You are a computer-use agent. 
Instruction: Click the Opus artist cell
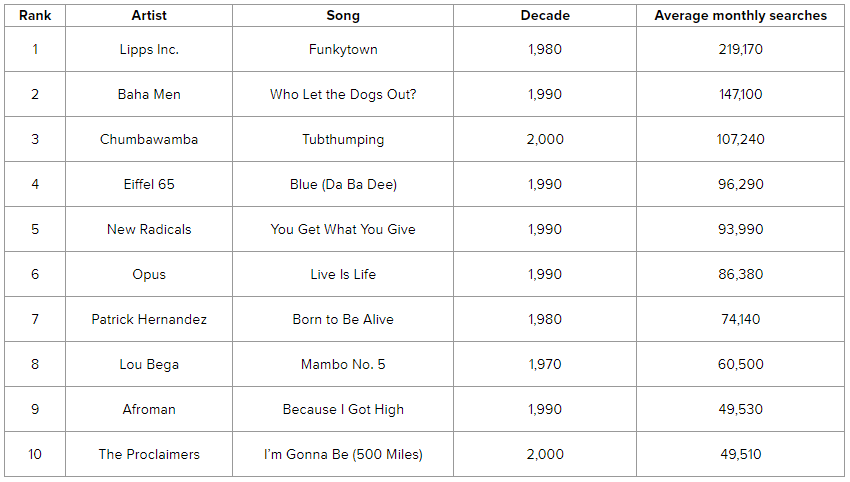149,274
